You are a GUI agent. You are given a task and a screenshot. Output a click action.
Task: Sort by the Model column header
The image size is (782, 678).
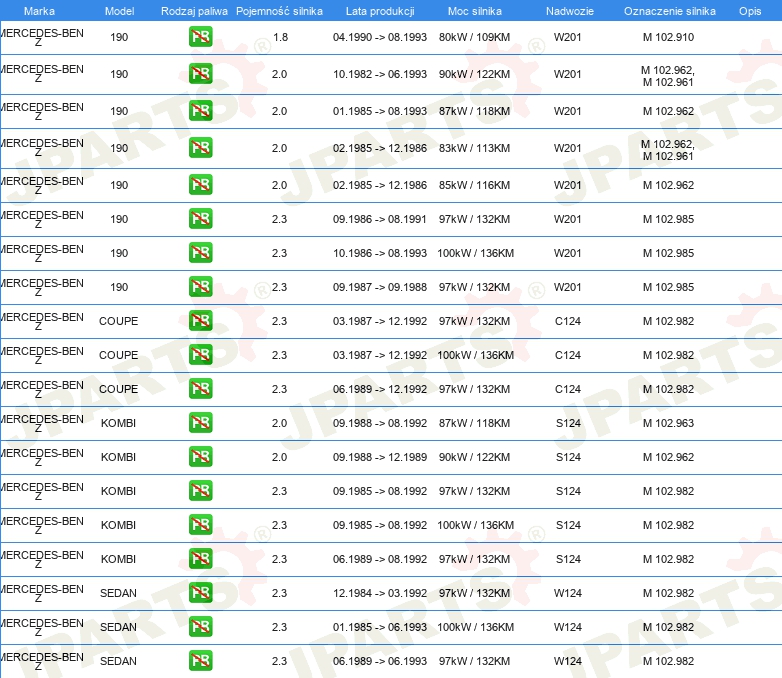pos(119,11)
